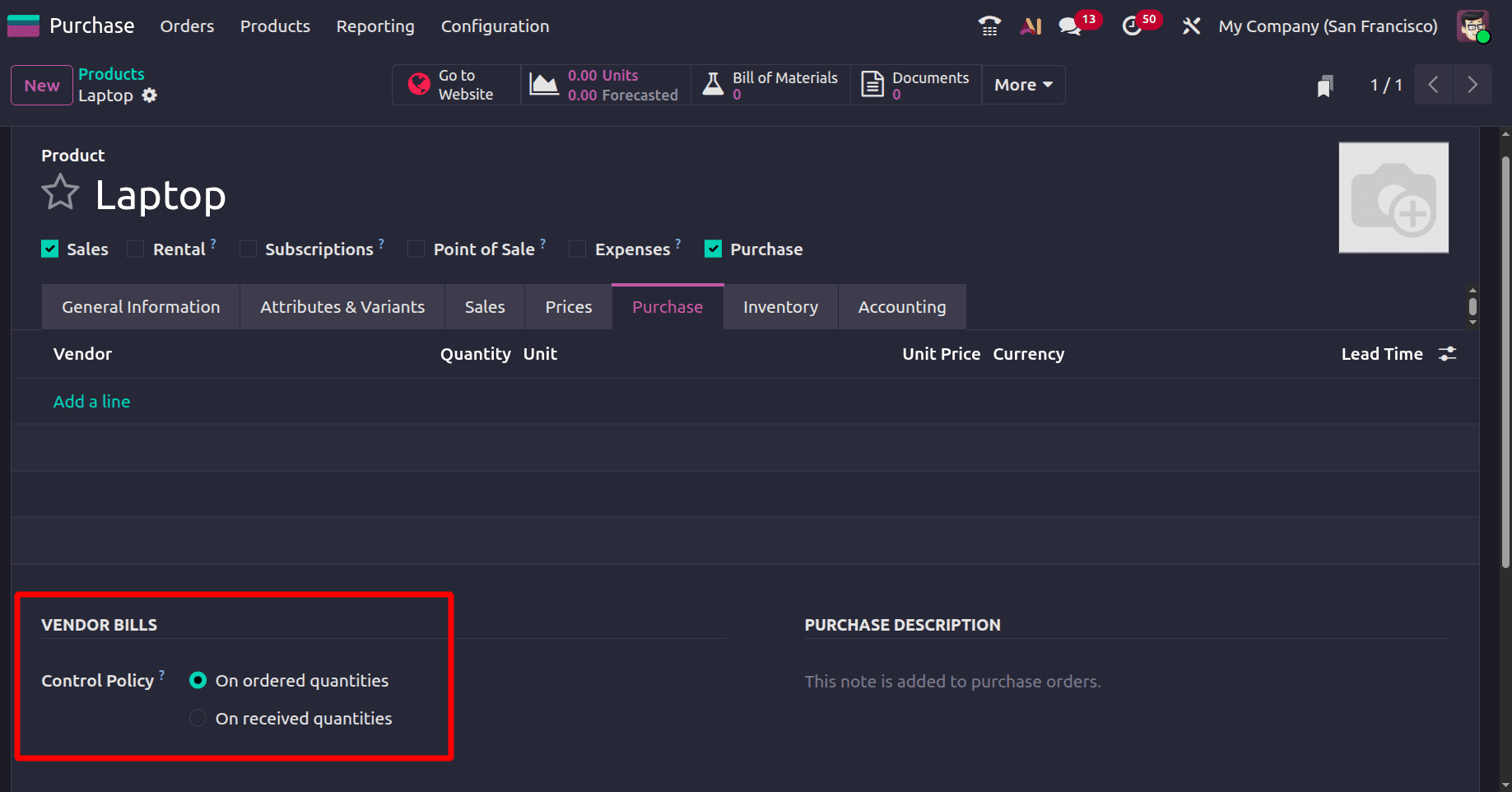Screen dimensions: 1512x792
Task: Open the messaging conversations panel
Action: (1070, 26)
